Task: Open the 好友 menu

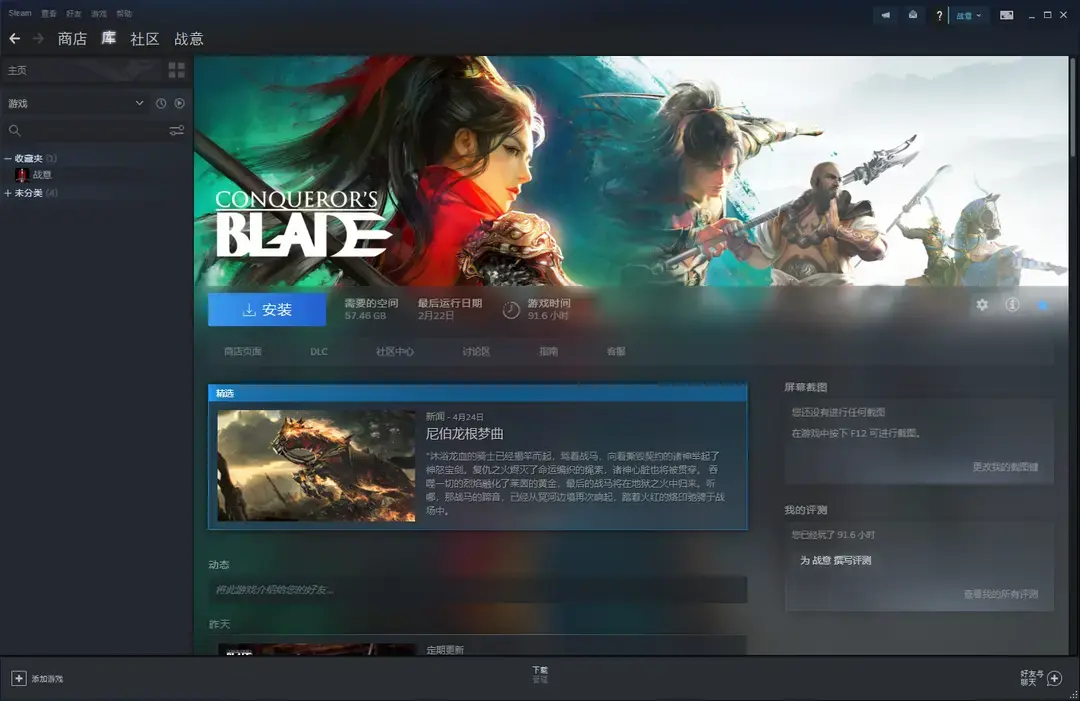Action: [x=74, y=14]
